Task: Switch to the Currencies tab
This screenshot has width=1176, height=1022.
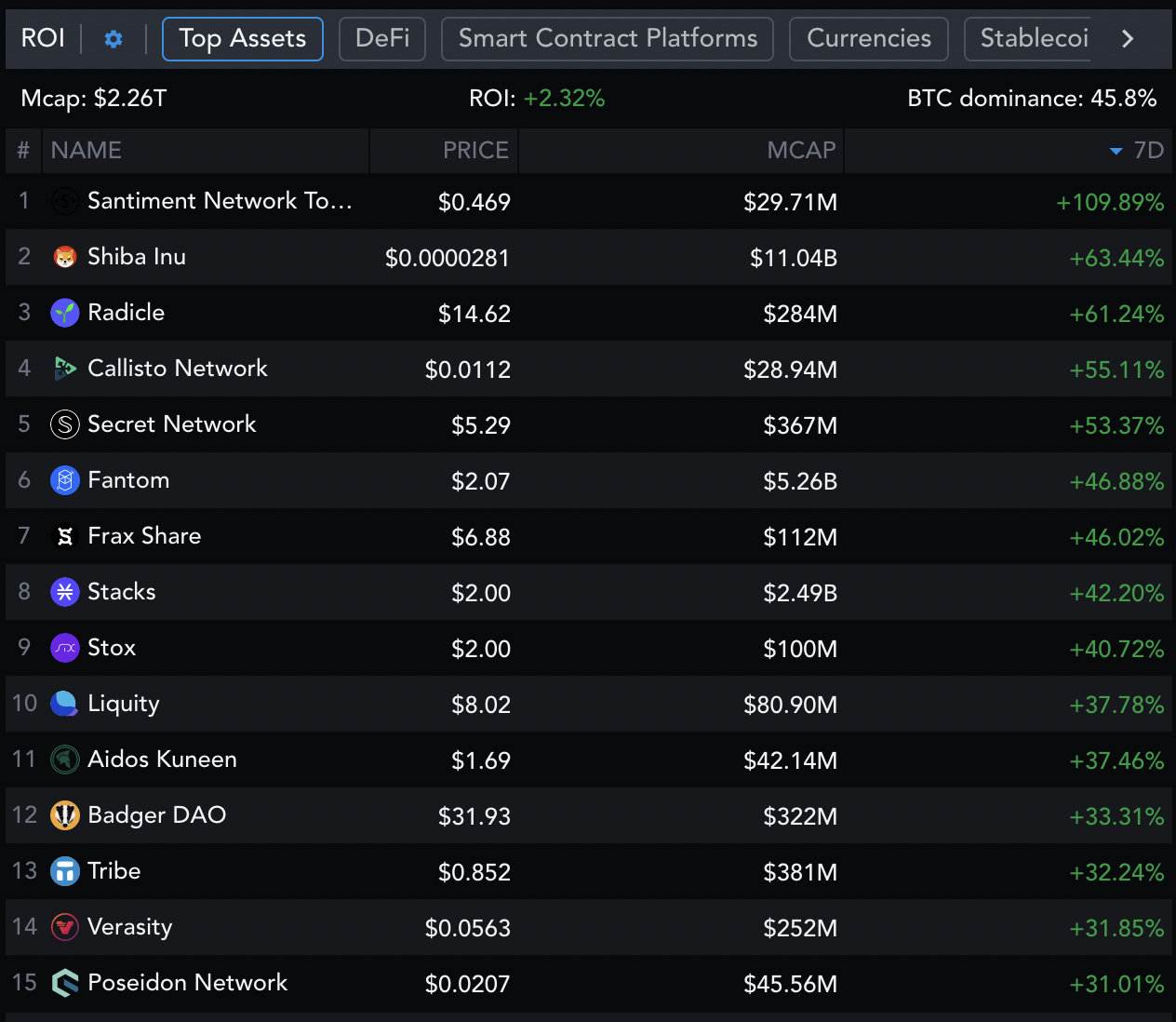Action: [x=869, y=39]
